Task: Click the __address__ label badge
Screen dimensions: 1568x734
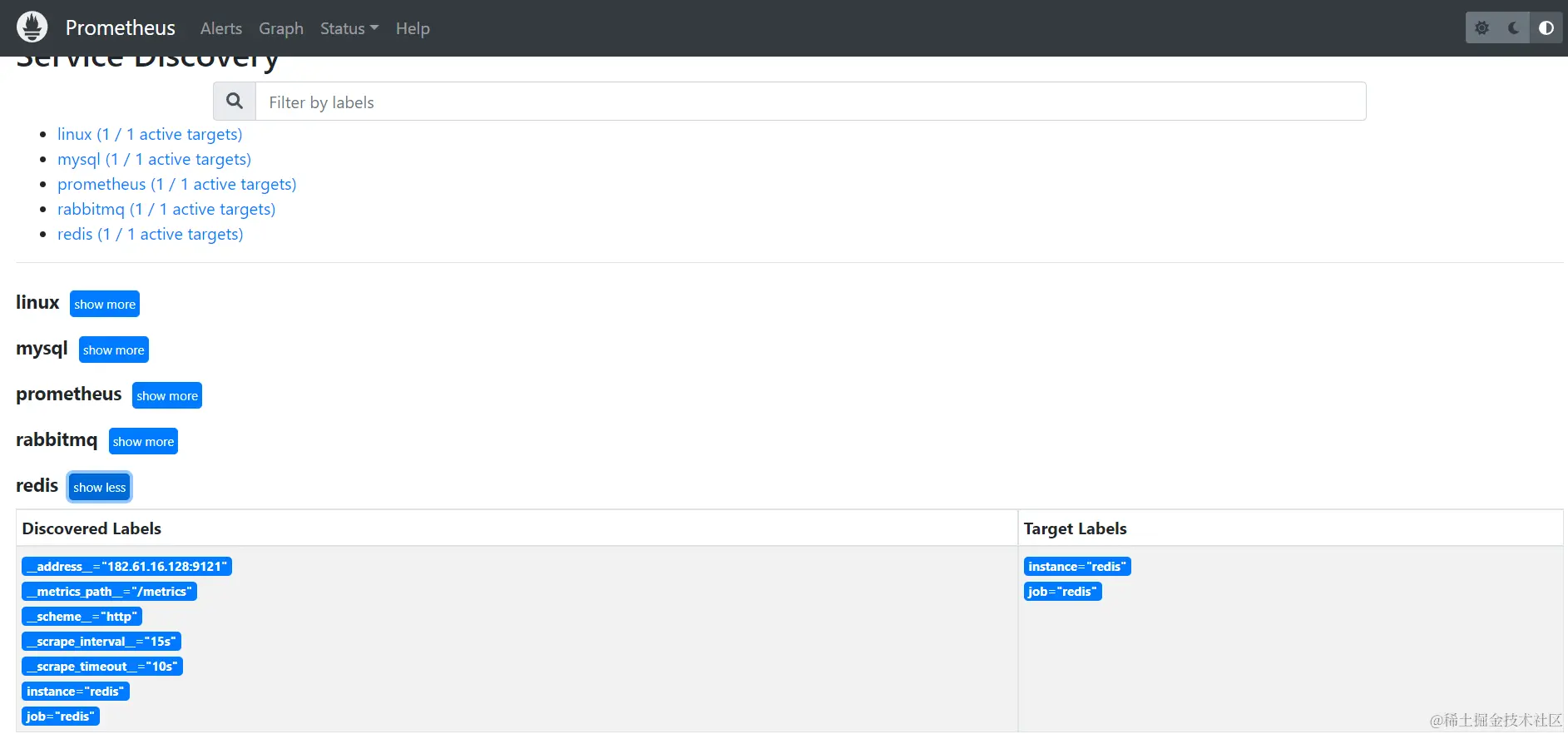Action: 126,567
